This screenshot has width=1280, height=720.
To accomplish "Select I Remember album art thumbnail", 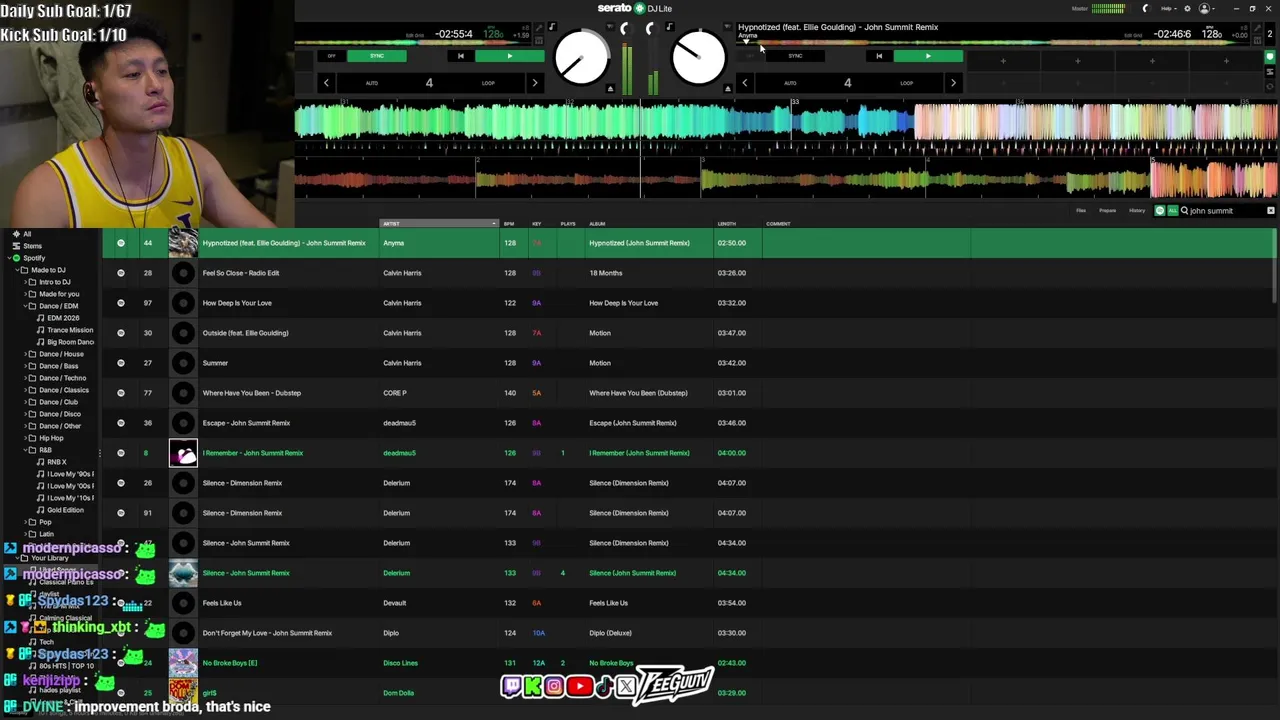I will [x=183, y=453].
